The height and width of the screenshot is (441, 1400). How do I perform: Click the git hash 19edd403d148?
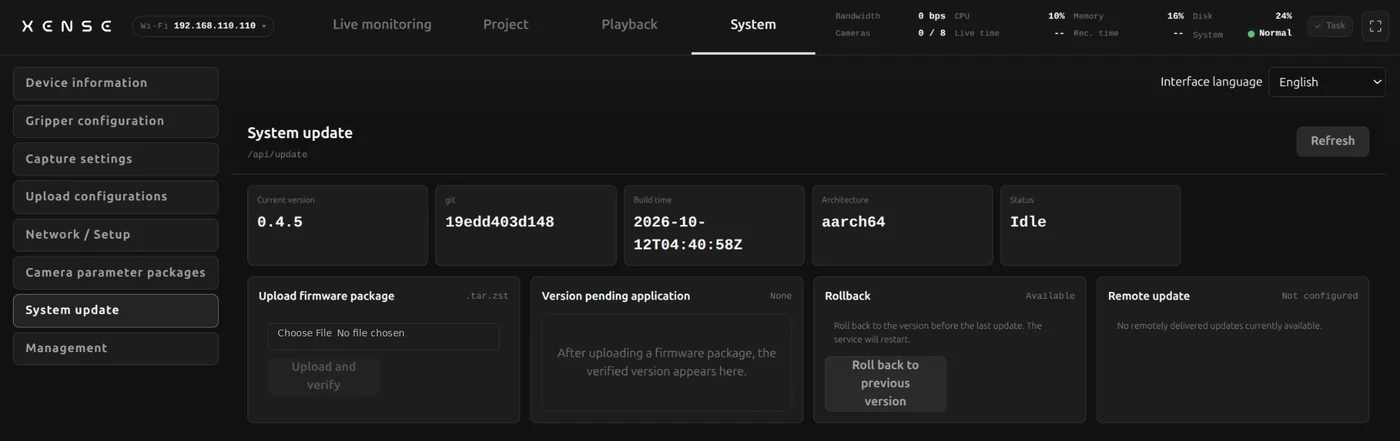[x=499, y=222]
